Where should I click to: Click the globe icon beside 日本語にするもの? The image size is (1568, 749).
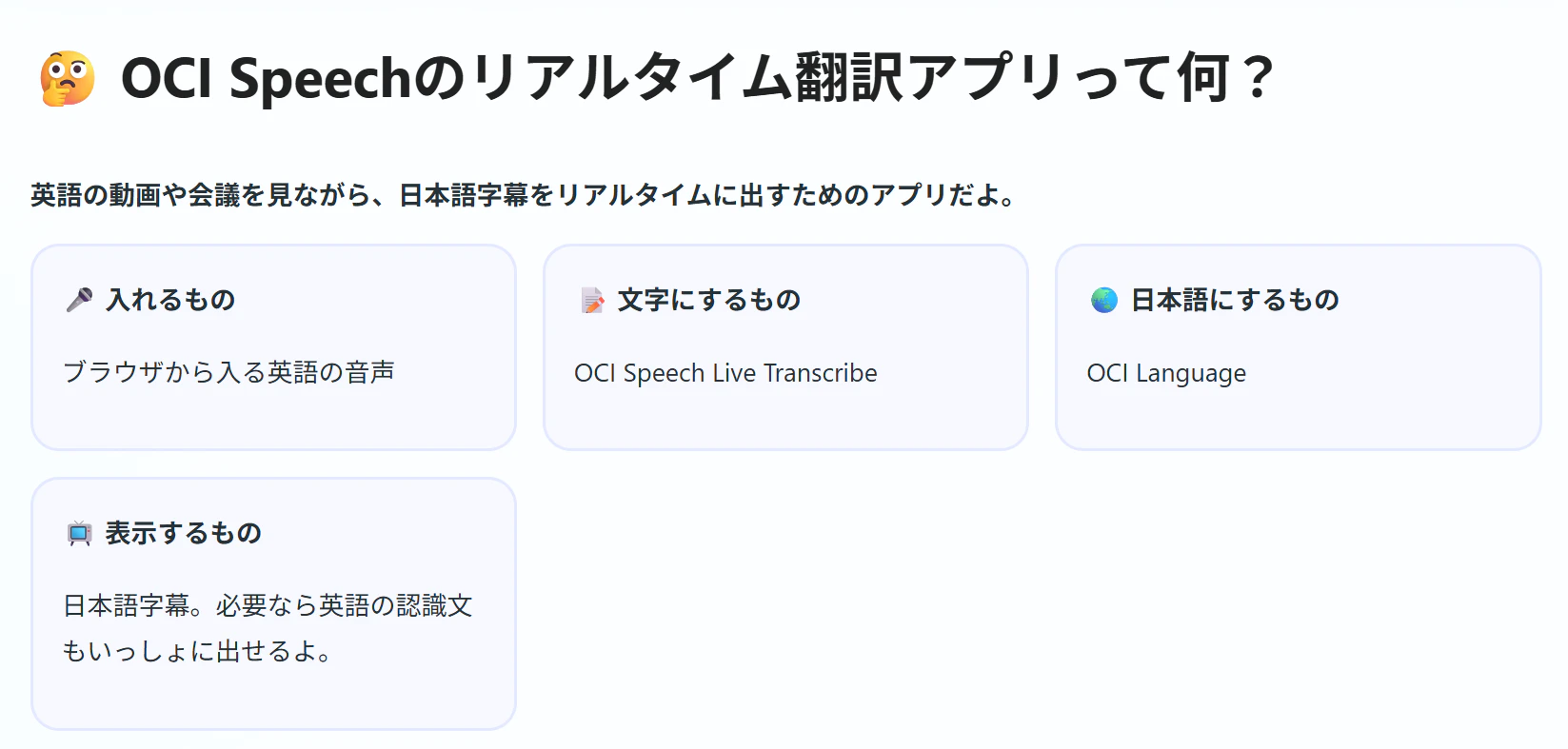pyautogui.click(x=1104, y=300)
